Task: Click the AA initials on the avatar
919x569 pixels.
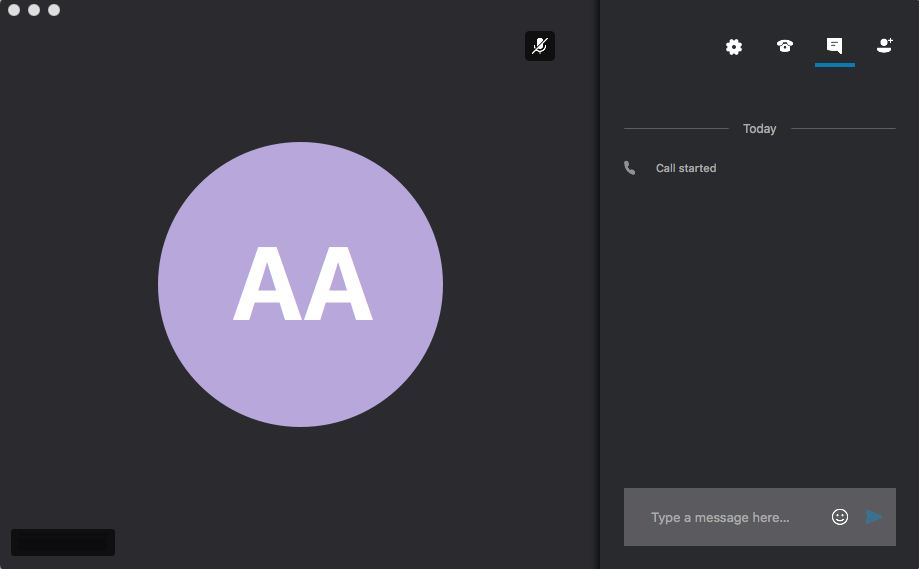Action: 302,285
